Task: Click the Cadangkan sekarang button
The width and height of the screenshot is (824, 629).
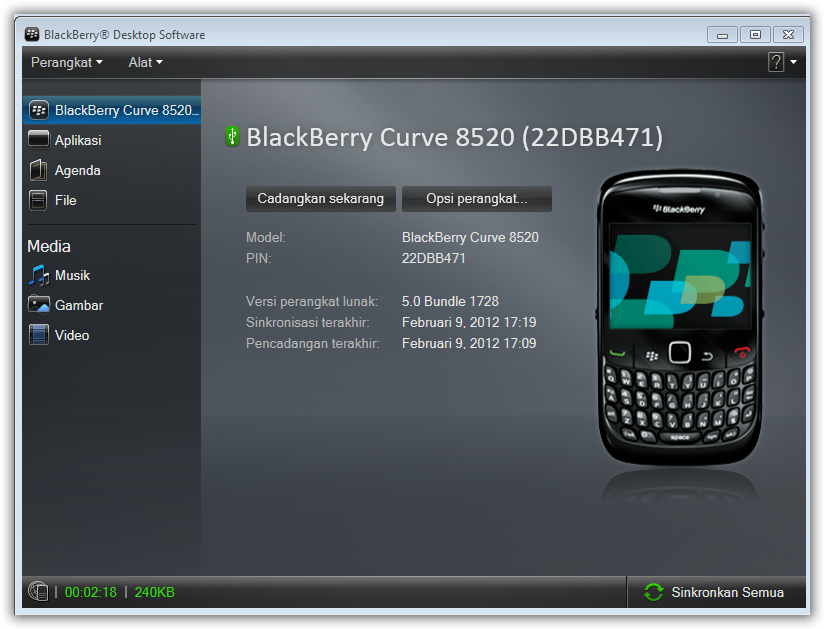Action: tap(321, 199)
